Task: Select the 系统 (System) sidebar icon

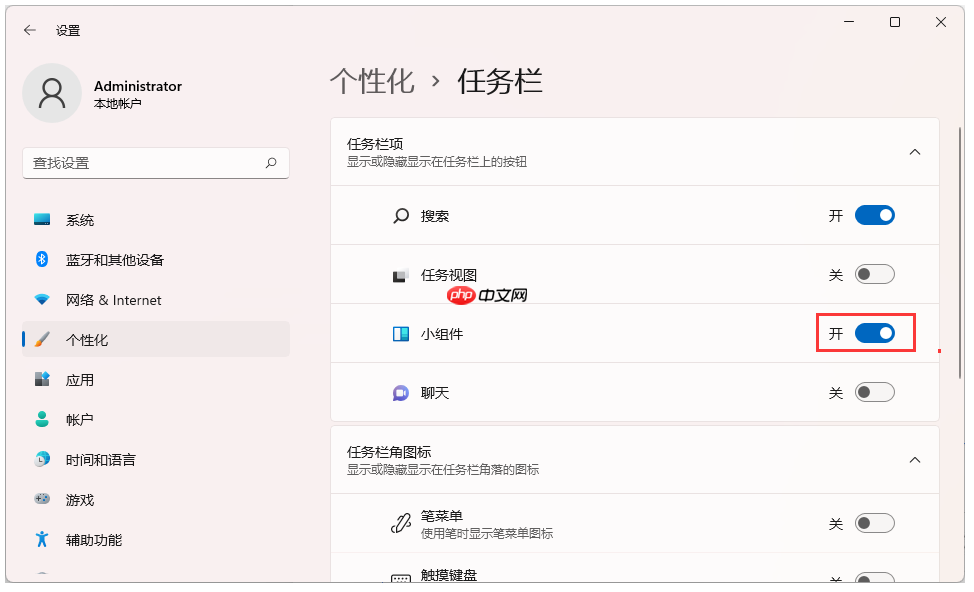Action: coord(40,219)
